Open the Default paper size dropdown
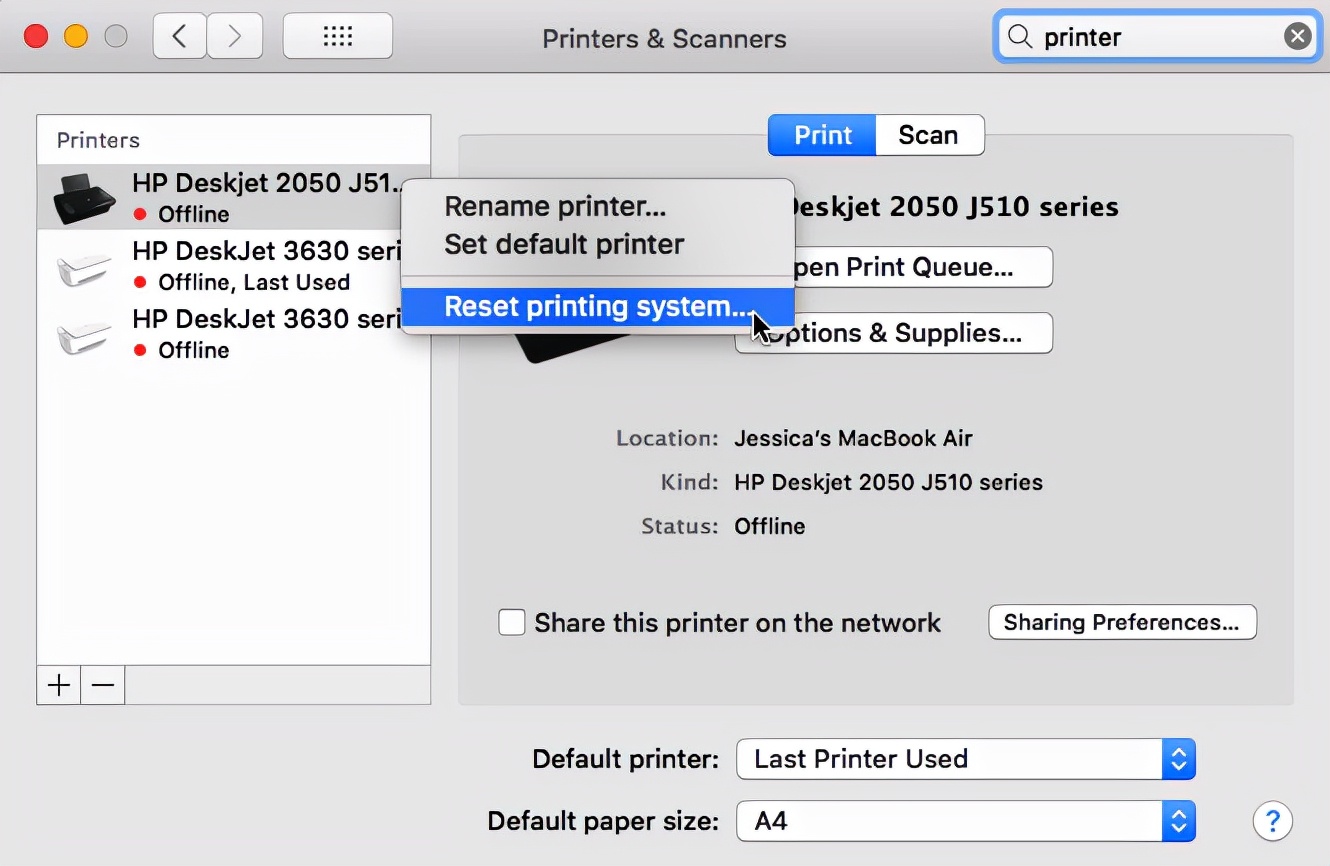Screen dimensions: 1330x866 [x=965, y=821]
